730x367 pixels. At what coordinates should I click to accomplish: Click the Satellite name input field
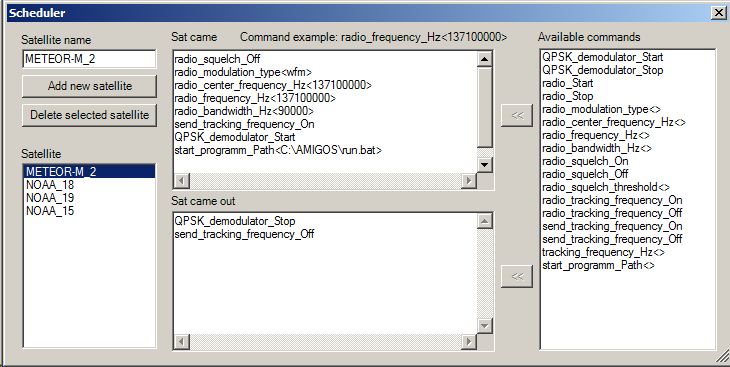coord(89,59)
